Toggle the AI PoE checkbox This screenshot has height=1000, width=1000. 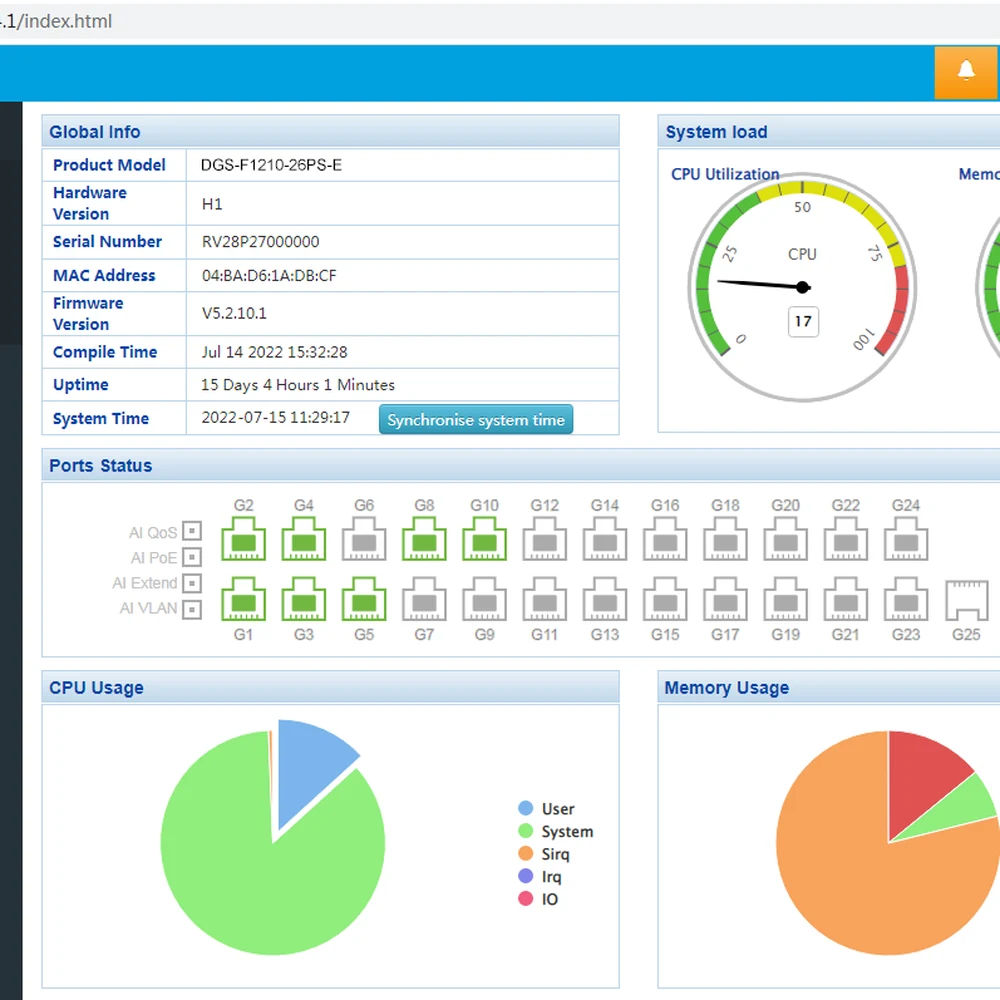point(192,557)
